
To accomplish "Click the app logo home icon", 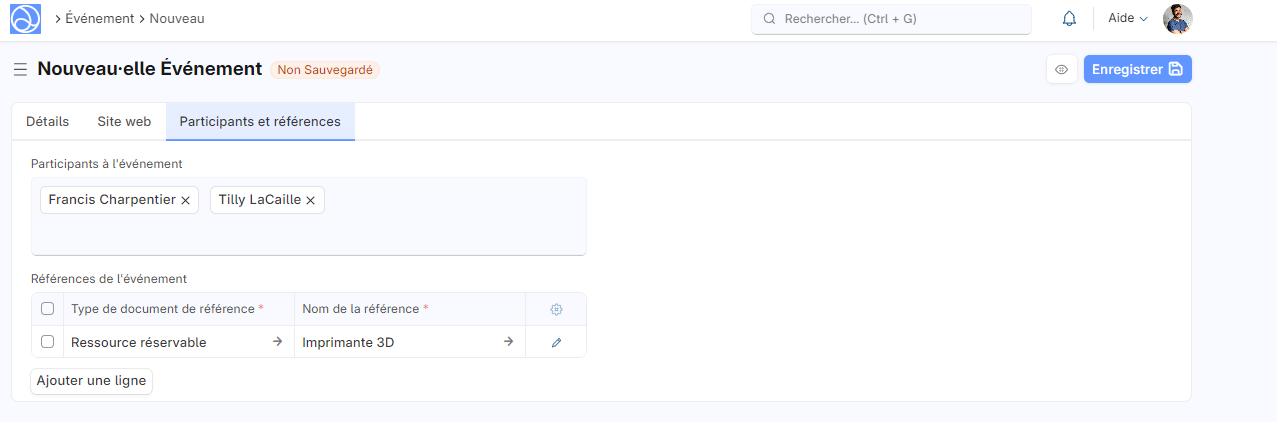I will (x=25, y=19).
